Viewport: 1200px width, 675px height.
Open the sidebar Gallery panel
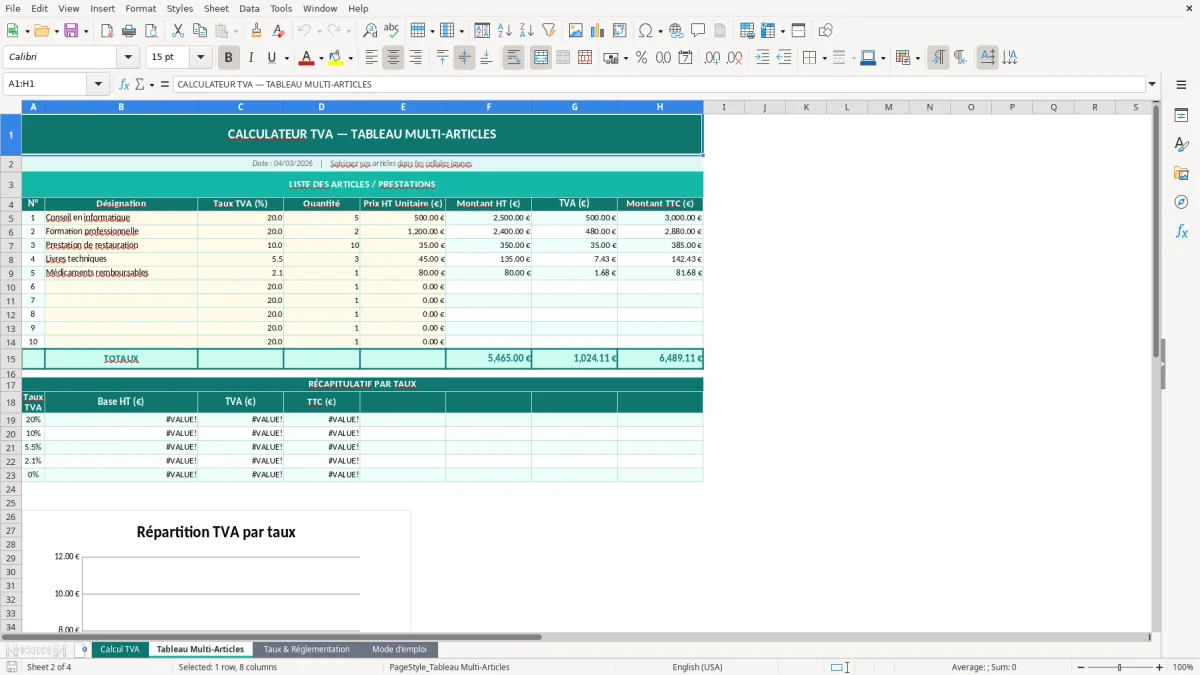point(1181,174)
